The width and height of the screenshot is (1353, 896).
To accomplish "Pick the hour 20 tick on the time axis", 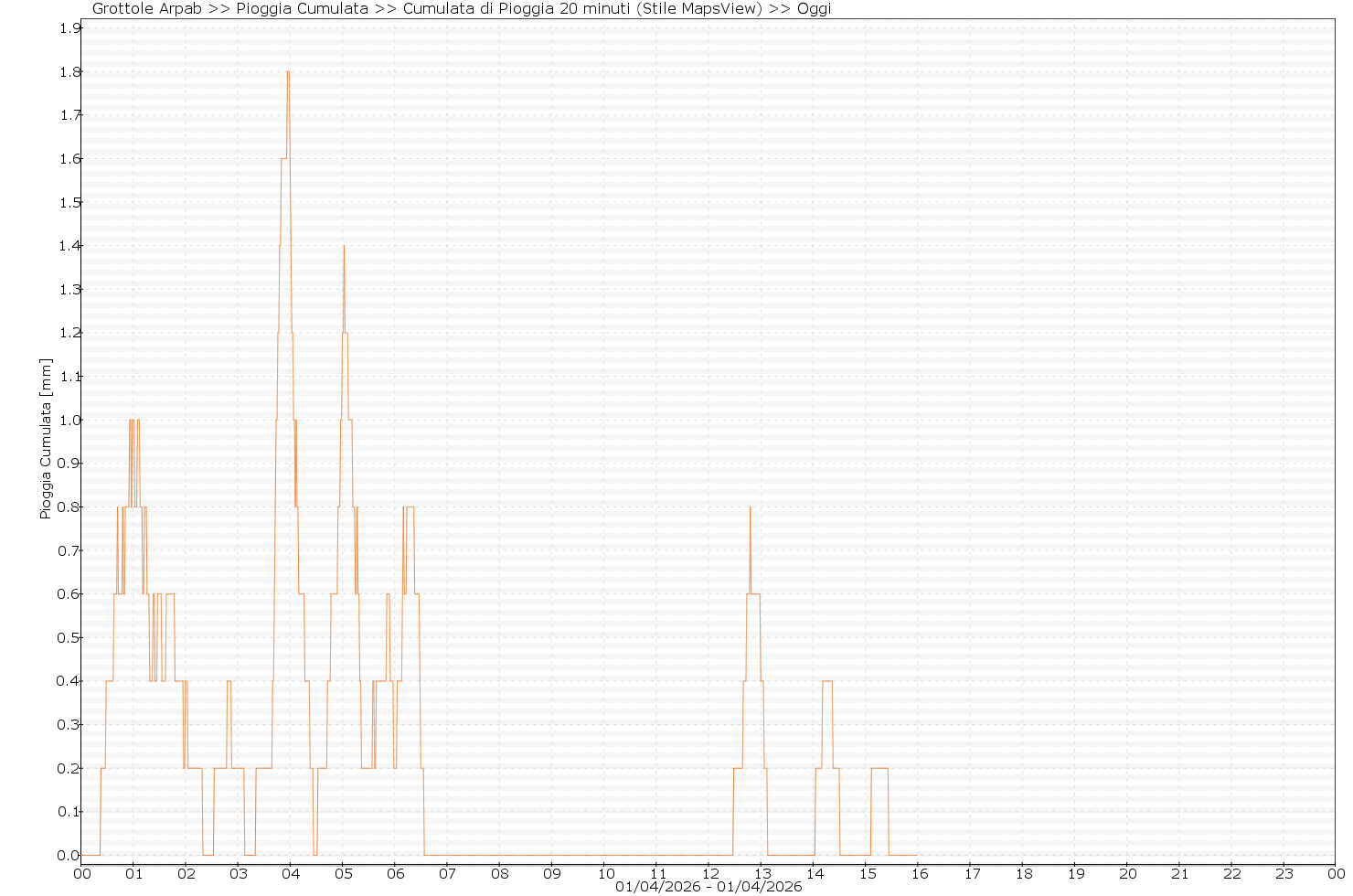I will (1127, 873).
